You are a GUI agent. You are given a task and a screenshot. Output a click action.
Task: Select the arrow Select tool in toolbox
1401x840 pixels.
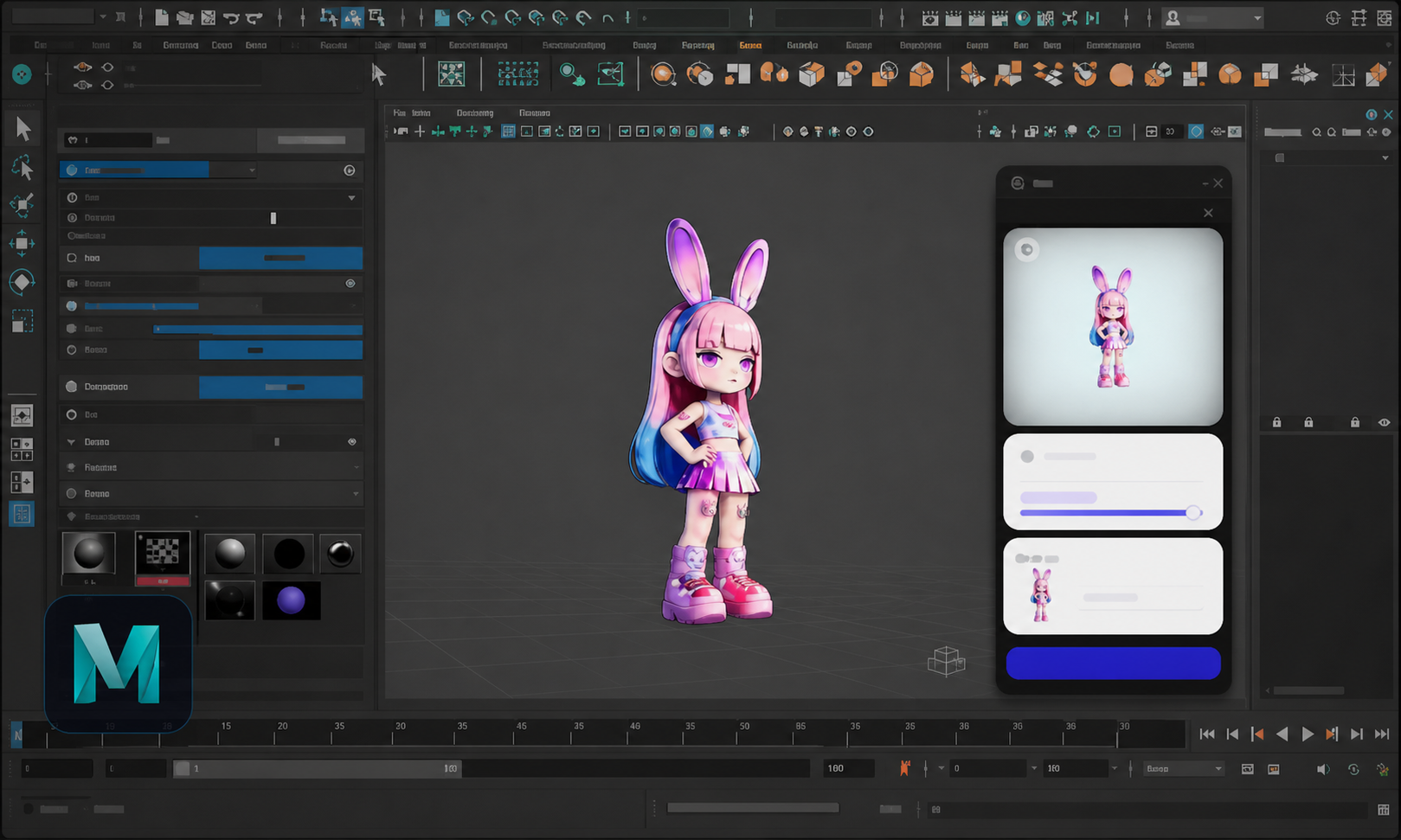click(22, 128)
